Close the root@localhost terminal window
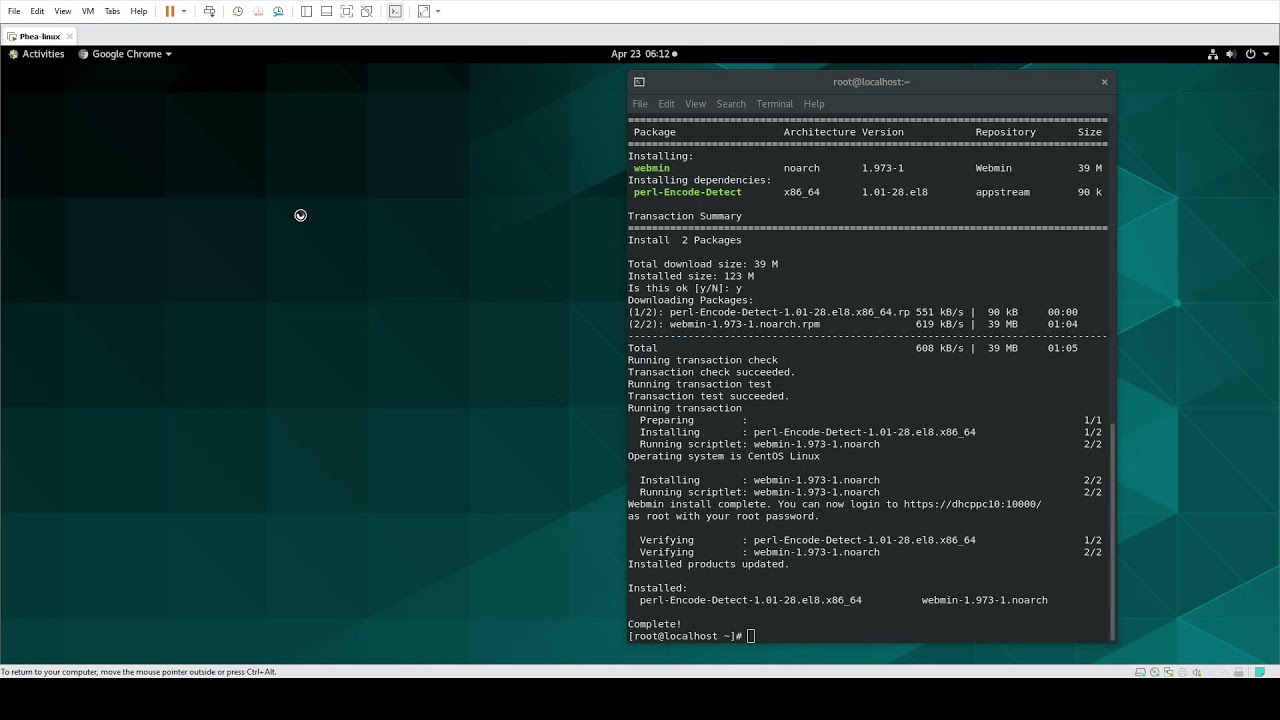 (x=1104, y=82)
